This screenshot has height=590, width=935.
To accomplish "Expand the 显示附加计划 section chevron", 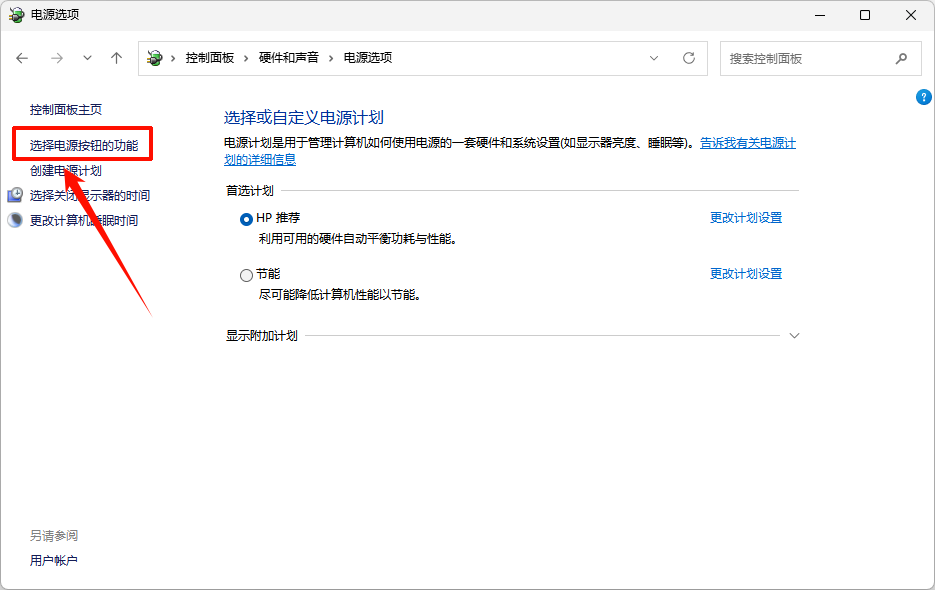I will pyautogui.click(x=794, y=336).
